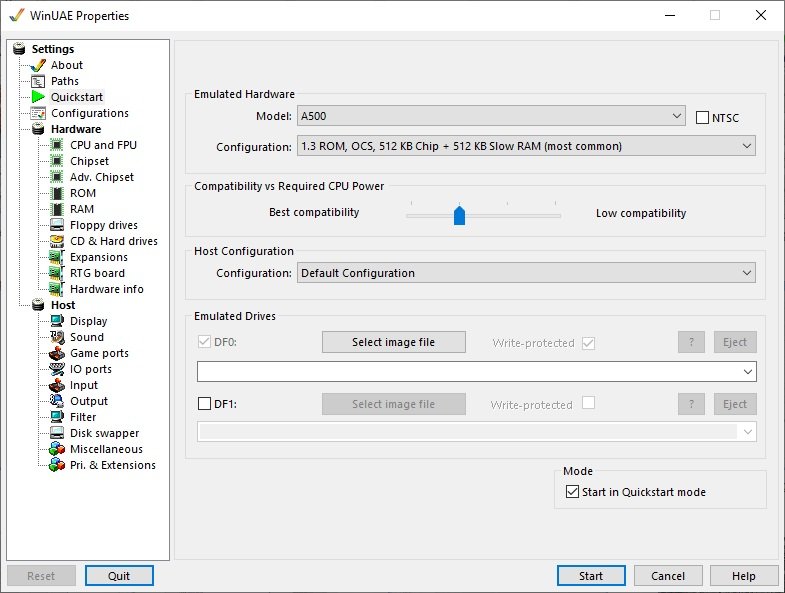
Task: Click the Filter monitor icon
Action: [57, 417]
